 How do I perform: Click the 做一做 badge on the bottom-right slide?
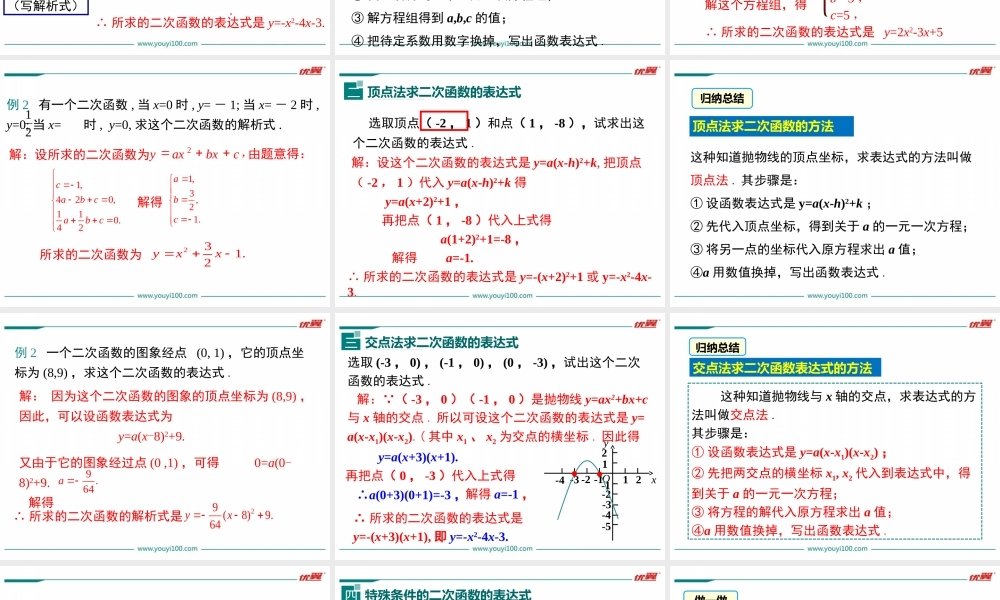(x=711, y=595)
